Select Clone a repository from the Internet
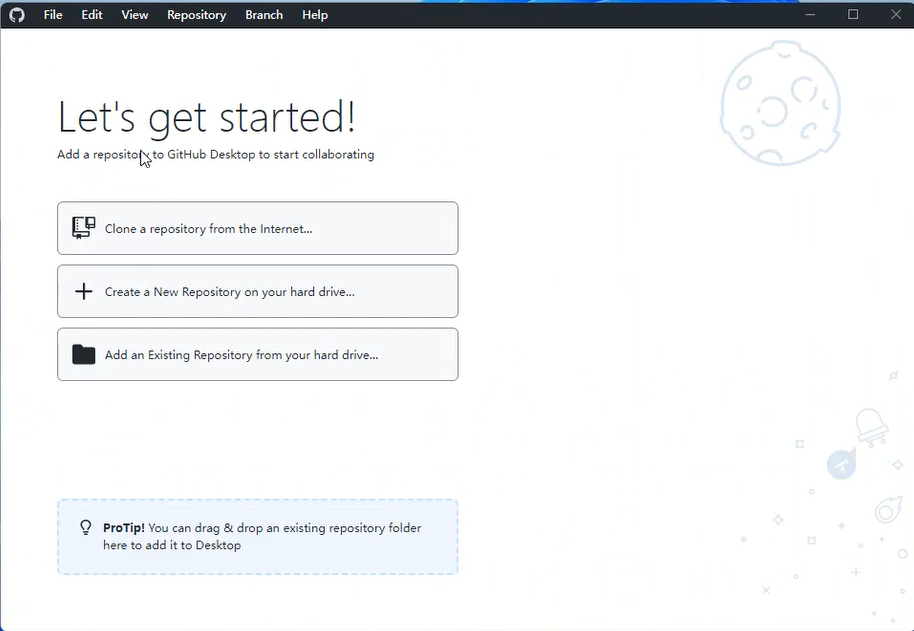 pos(257,228)
